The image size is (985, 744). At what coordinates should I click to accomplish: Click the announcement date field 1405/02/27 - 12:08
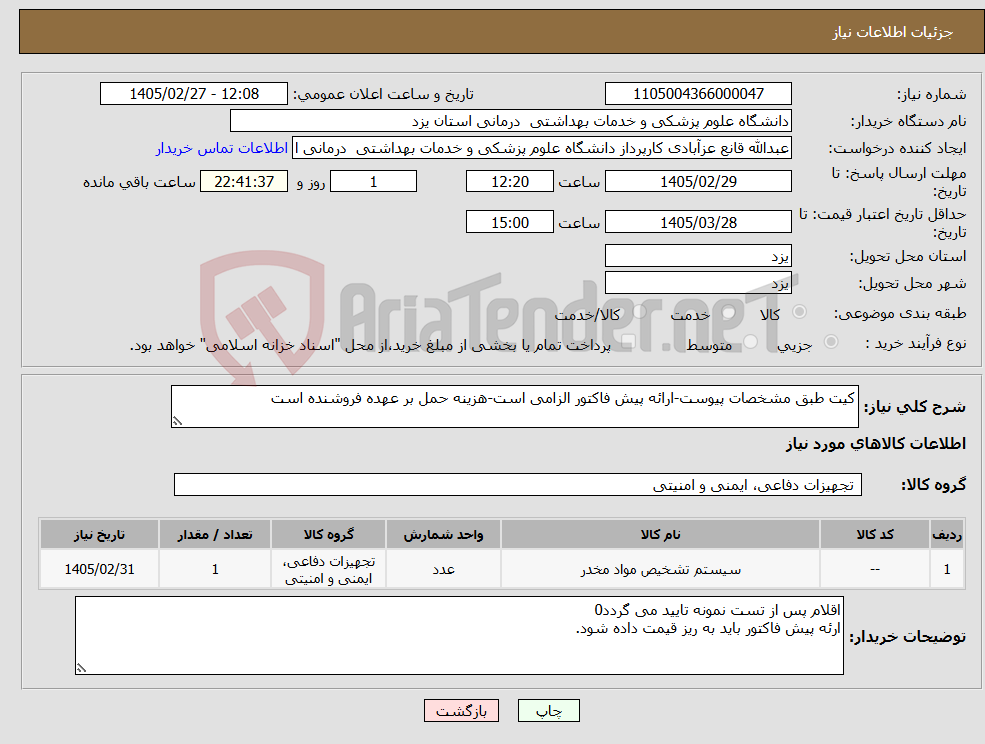click(x=193, y=94)
